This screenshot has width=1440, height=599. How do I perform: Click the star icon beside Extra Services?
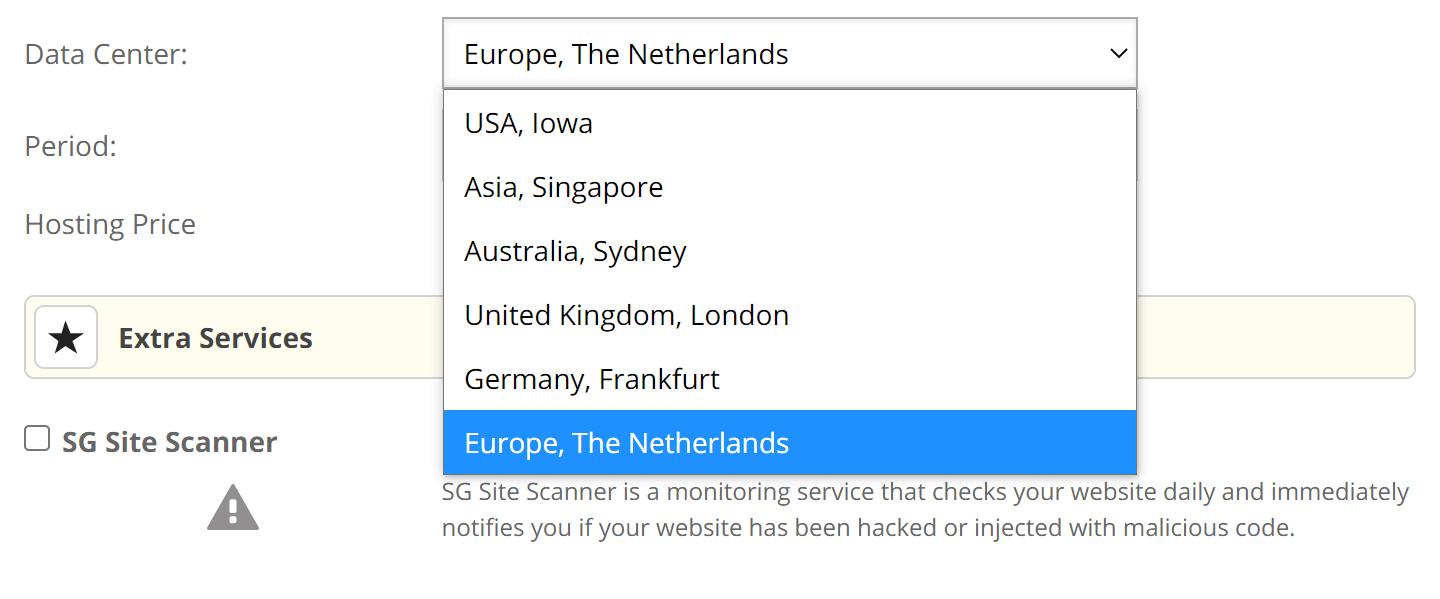(66, 337)
